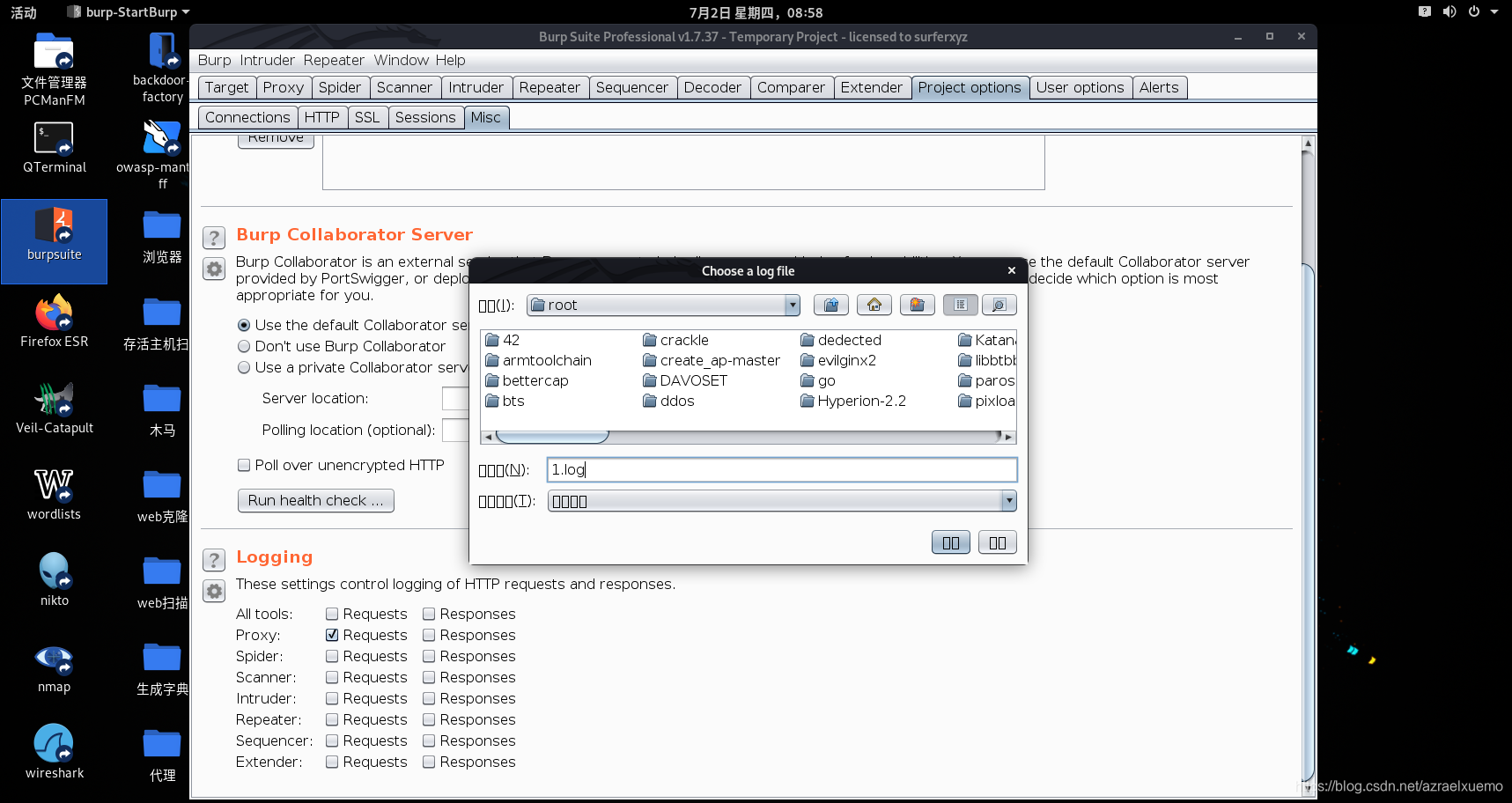This screenshot has height=803, width=1512.
Task: Toggle All tools Requests logging checkbox
Action: 332,614
